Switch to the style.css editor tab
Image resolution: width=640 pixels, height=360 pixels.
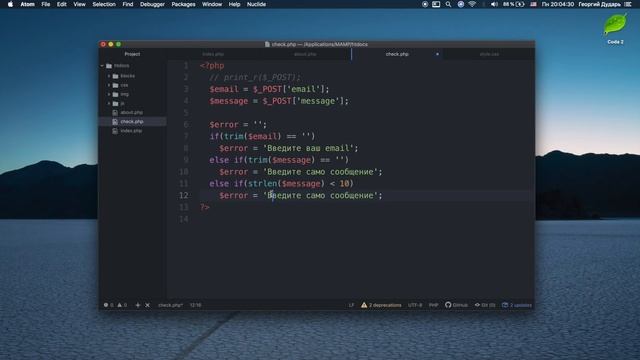point(489,54)
